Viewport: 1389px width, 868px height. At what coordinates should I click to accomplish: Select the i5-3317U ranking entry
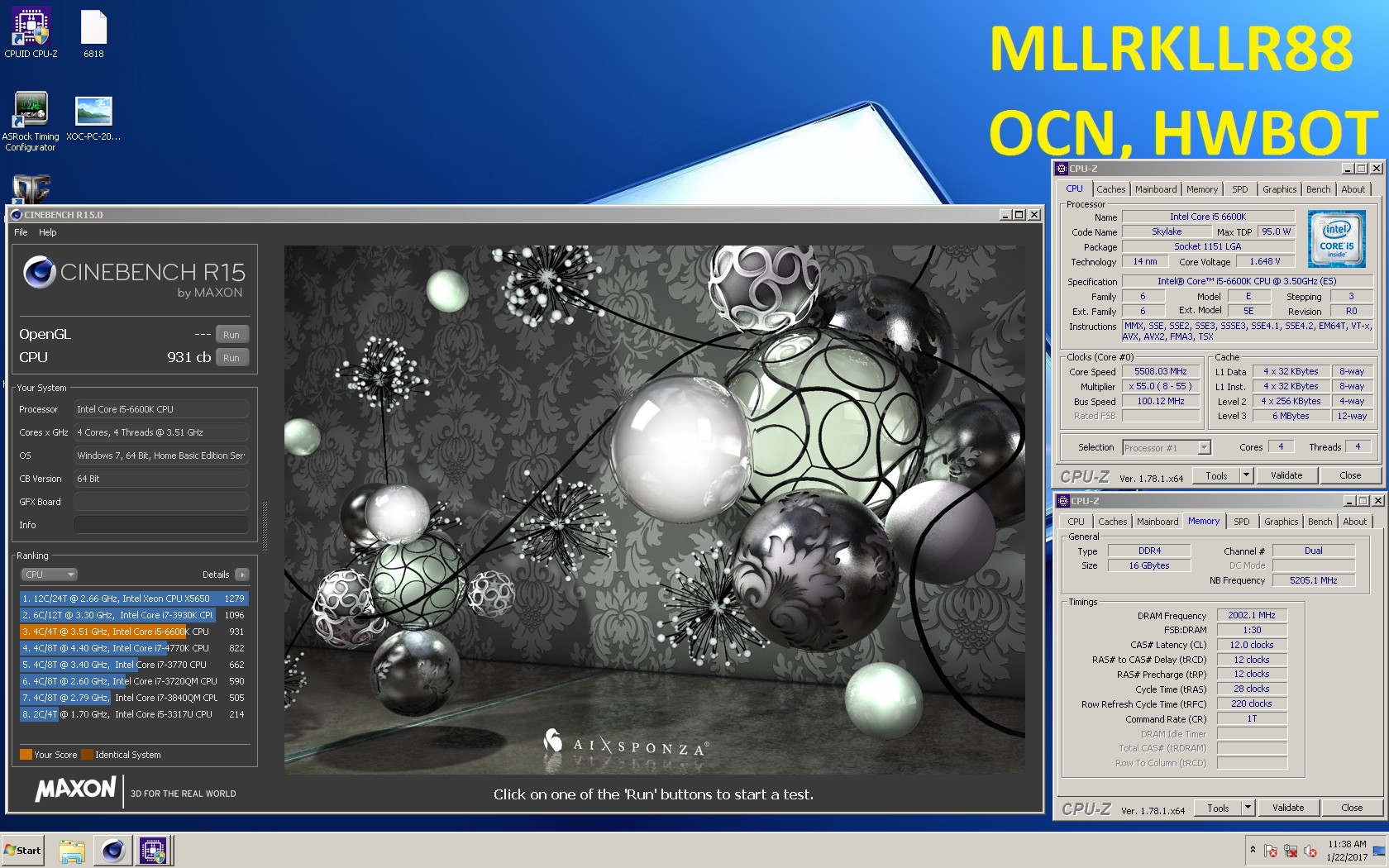coord(134,714)
